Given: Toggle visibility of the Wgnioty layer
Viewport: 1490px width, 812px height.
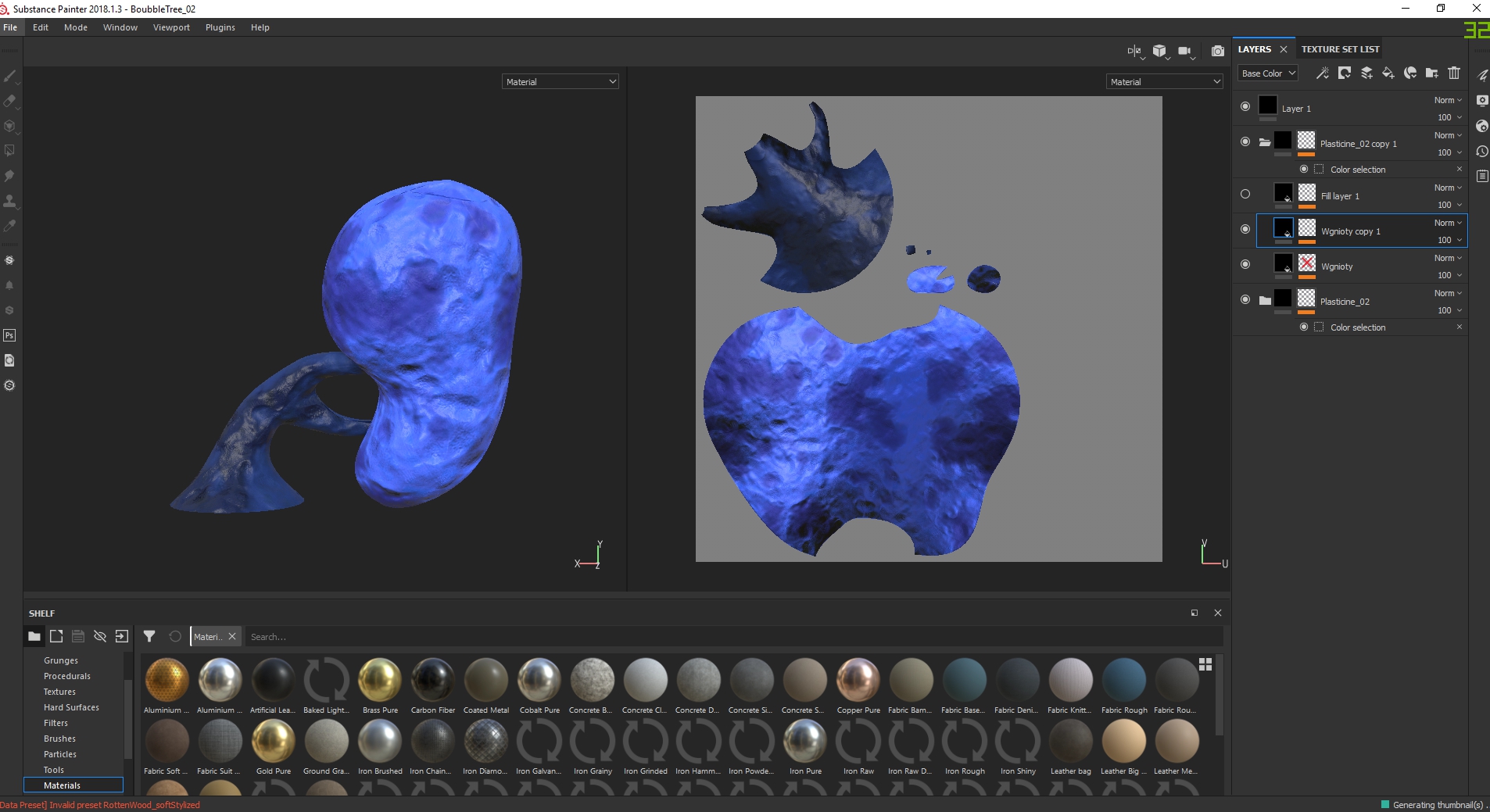Looking at the screenshot, I should click(x=1245, y=264).
